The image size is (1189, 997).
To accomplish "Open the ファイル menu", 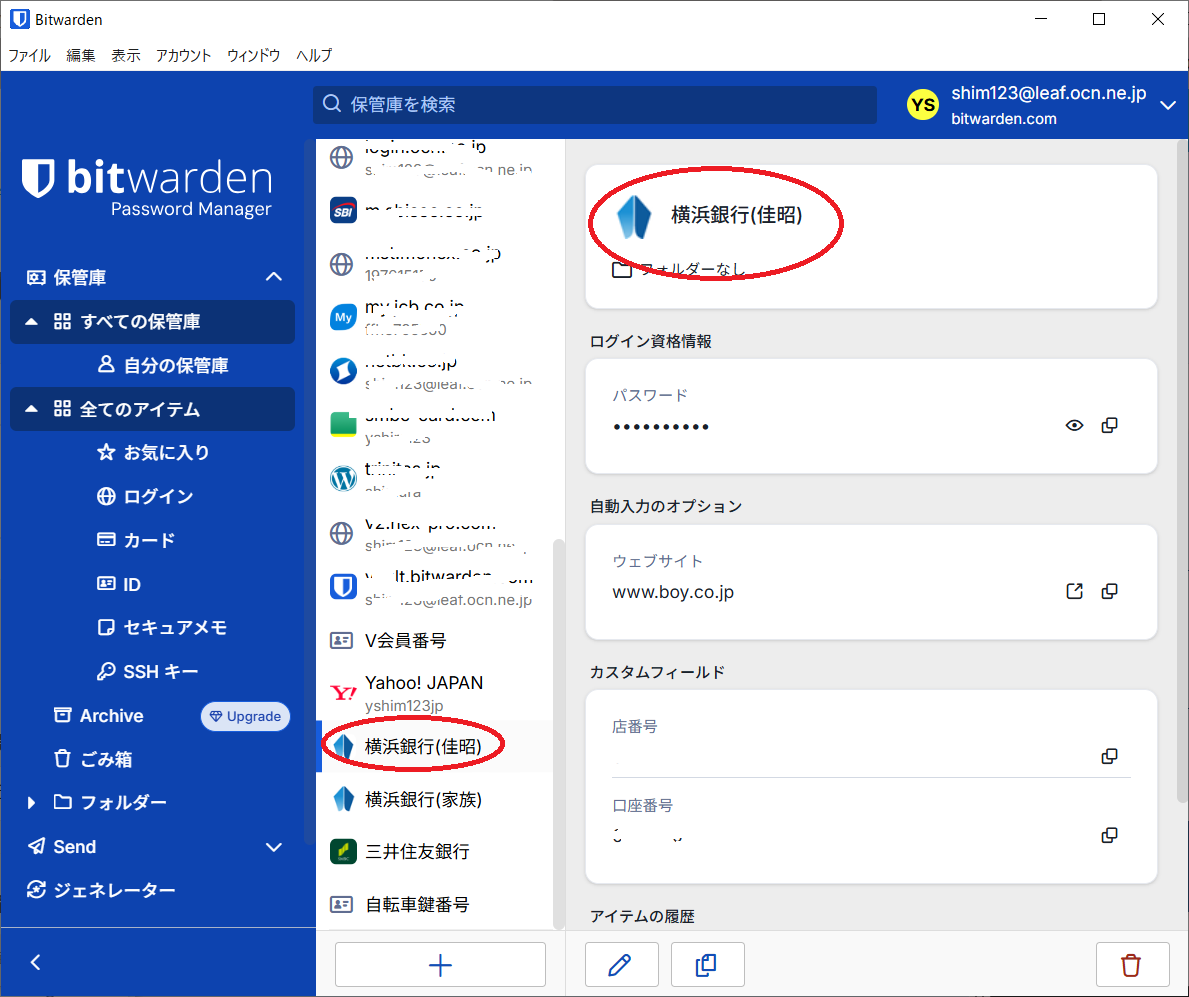I will click(30, 56).
